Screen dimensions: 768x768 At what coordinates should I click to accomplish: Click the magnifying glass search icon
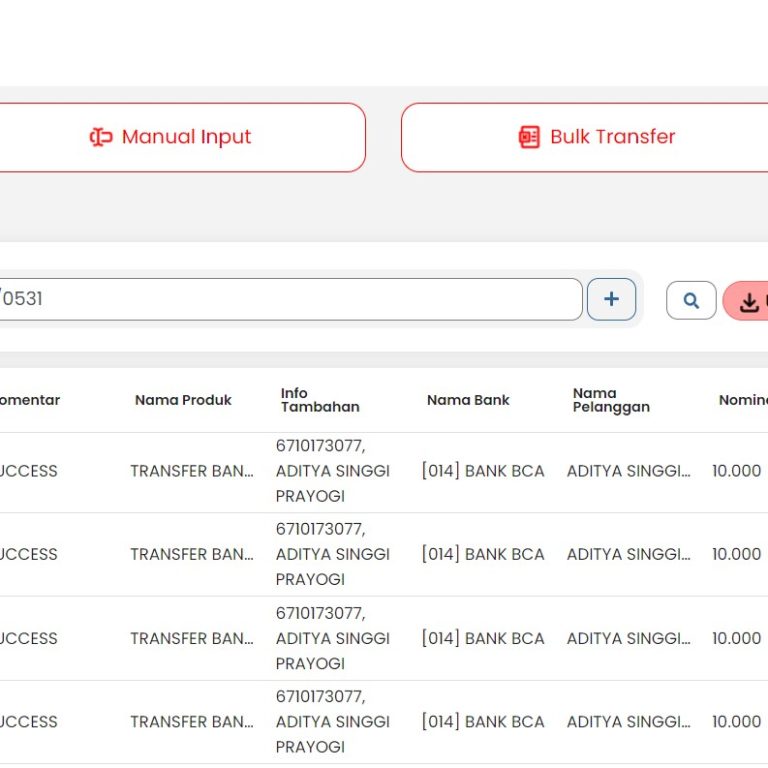point(691,300)
